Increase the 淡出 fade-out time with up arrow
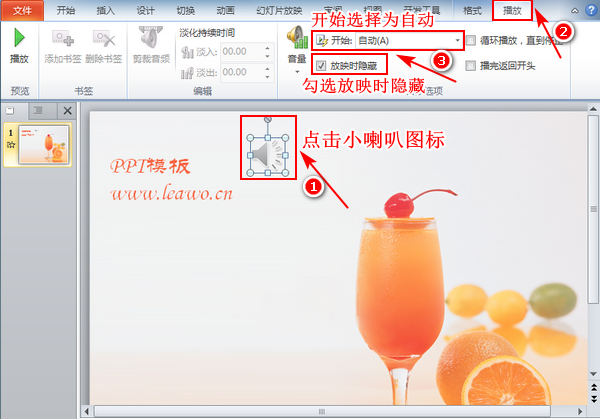600x419 pixels. 267,68
